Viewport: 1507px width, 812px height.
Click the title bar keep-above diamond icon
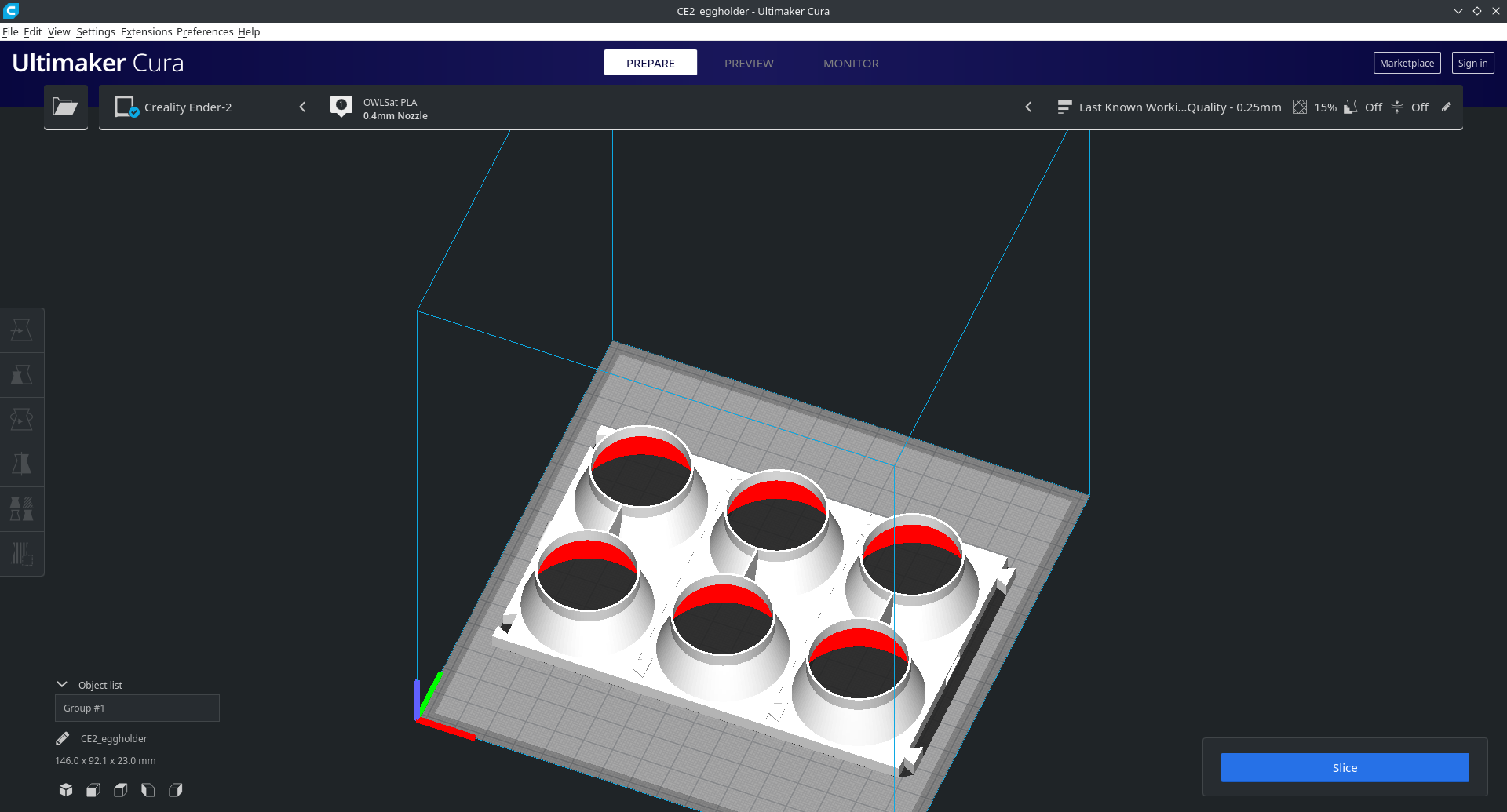tap(1477, 11)
